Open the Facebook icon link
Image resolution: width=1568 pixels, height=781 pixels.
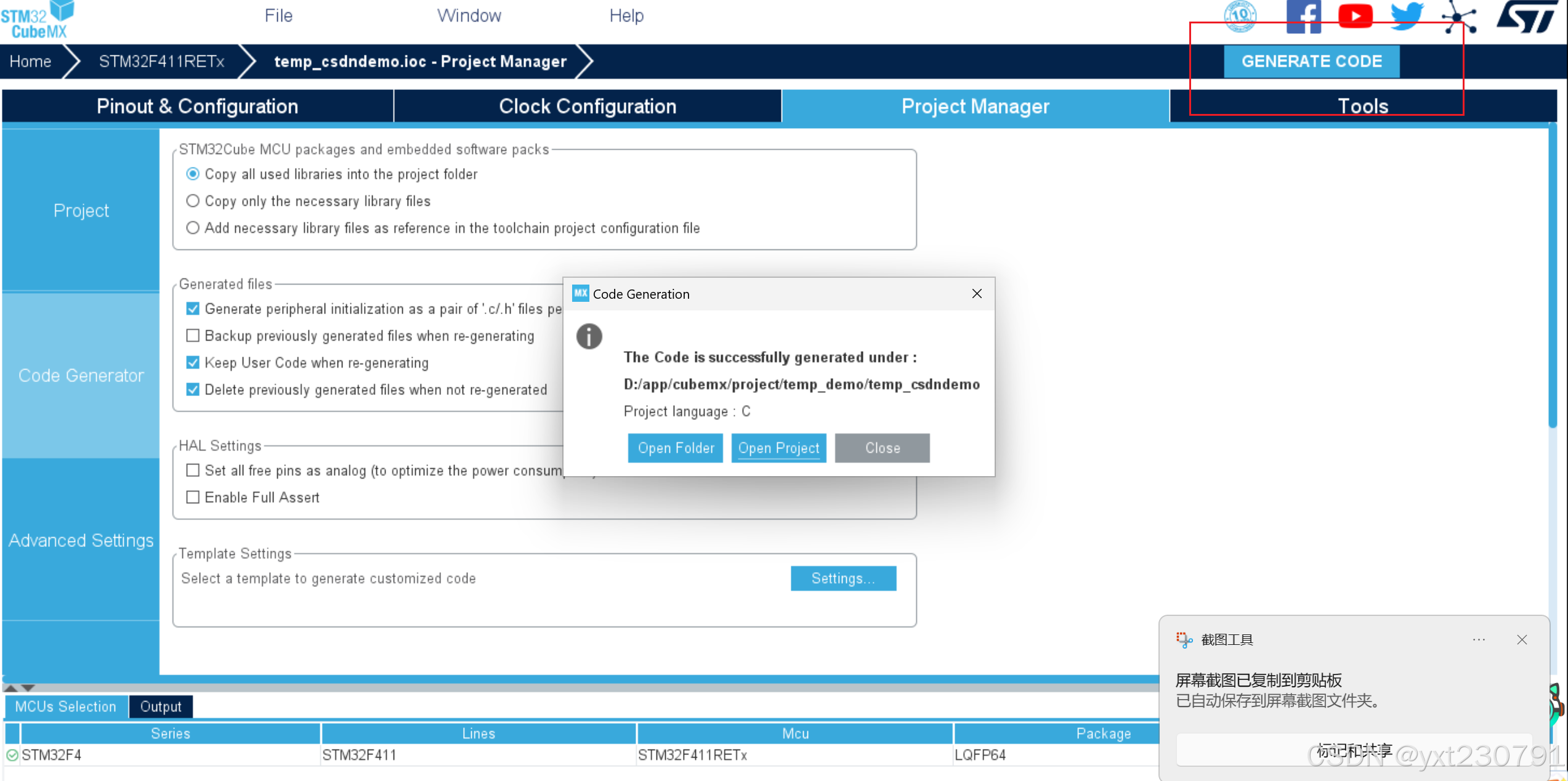[1303, 16]
